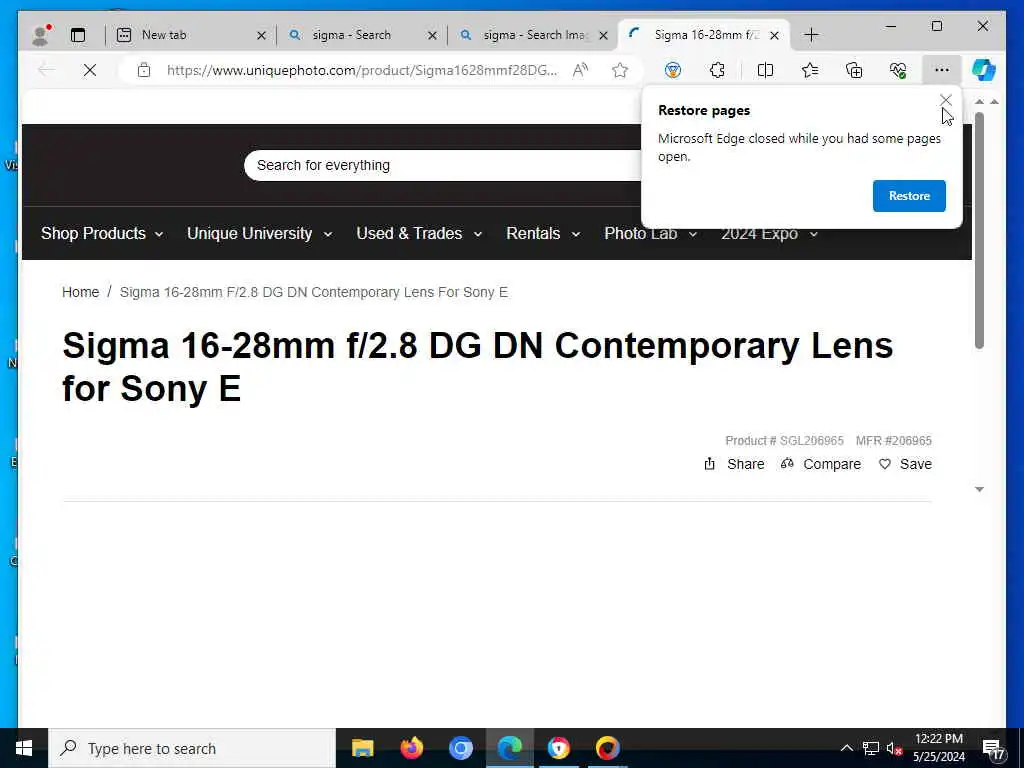Open the Copilot sidebar icon
This screenshot has width=1024, height=768.
pyautogui.click(x=984, y=70)
